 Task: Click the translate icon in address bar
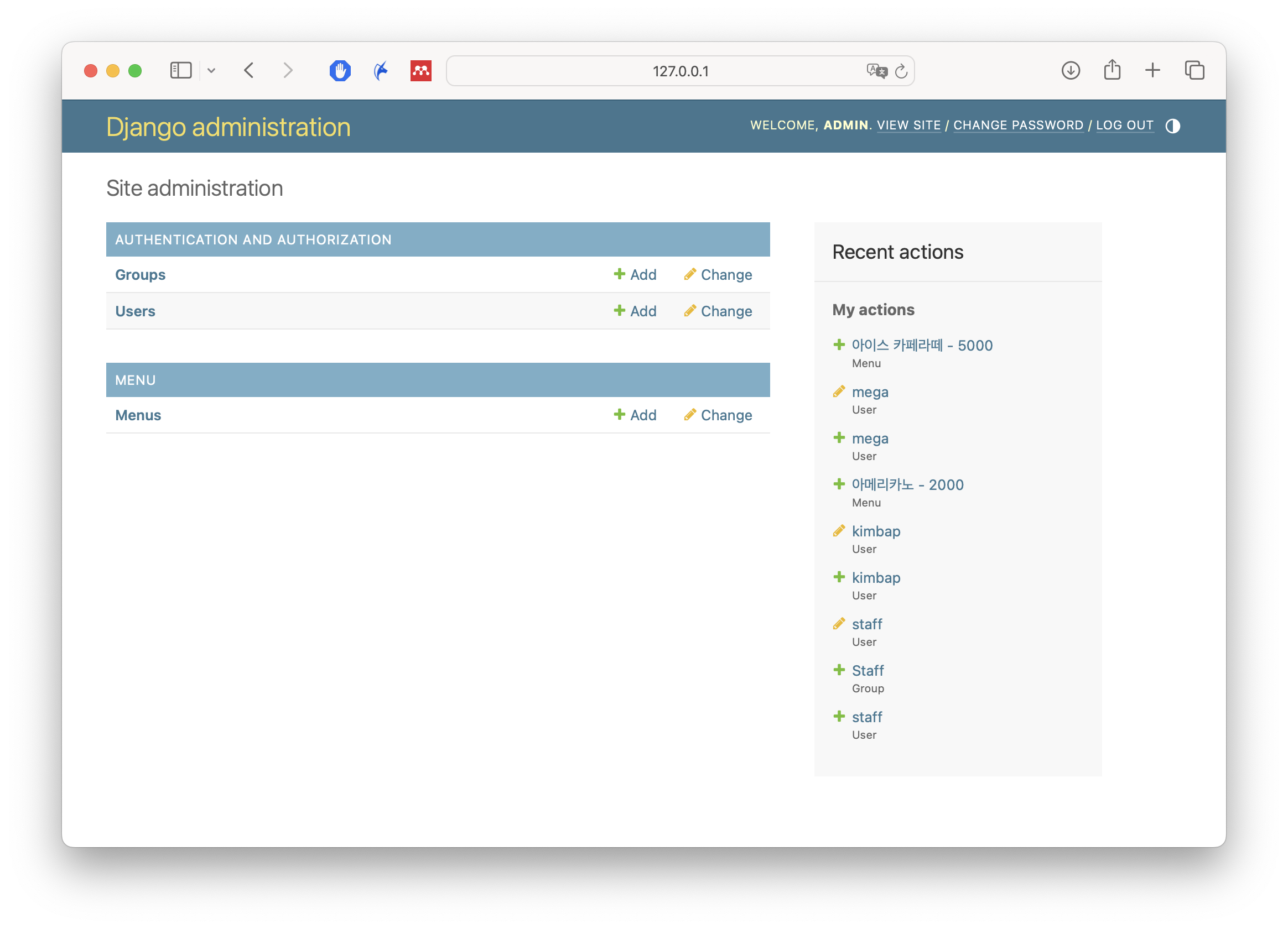point(876,71)
